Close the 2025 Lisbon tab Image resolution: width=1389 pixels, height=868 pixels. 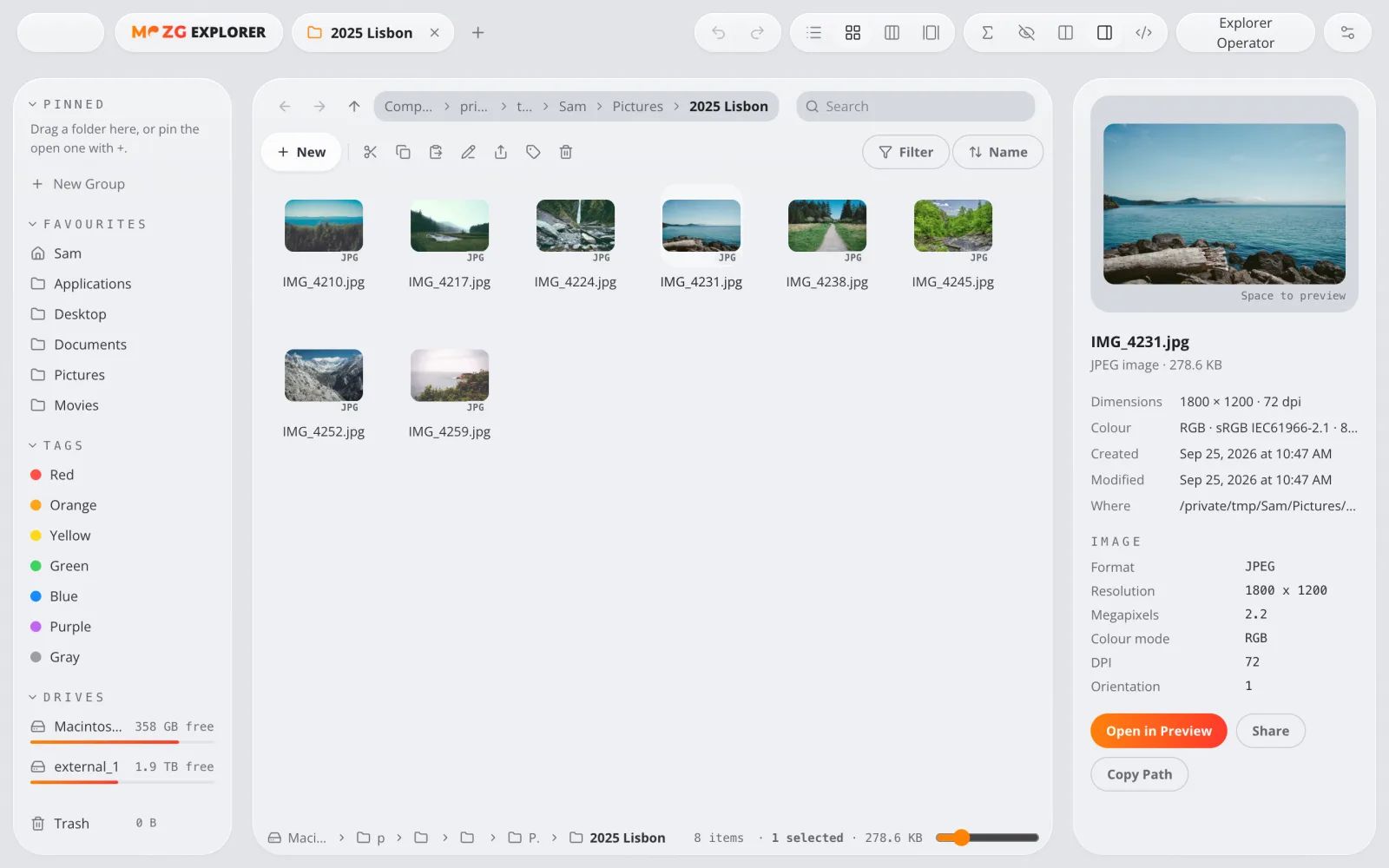tap(435, 33)
